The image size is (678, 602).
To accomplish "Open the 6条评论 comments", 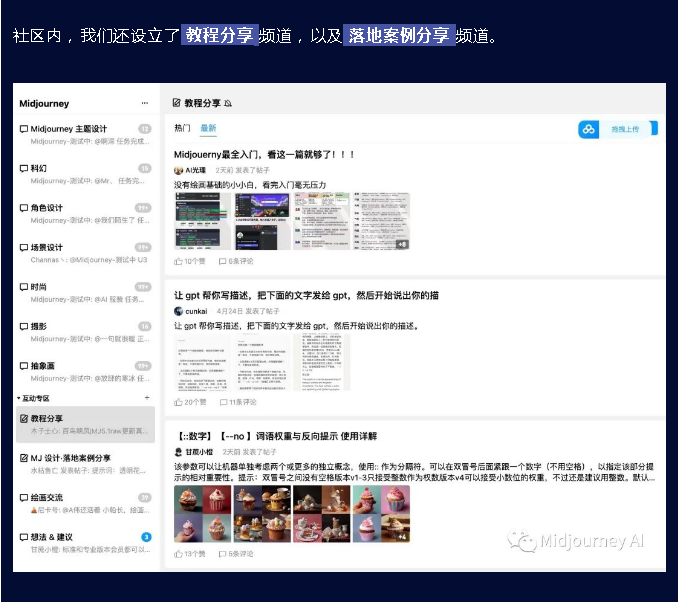I will pos(236,261).
